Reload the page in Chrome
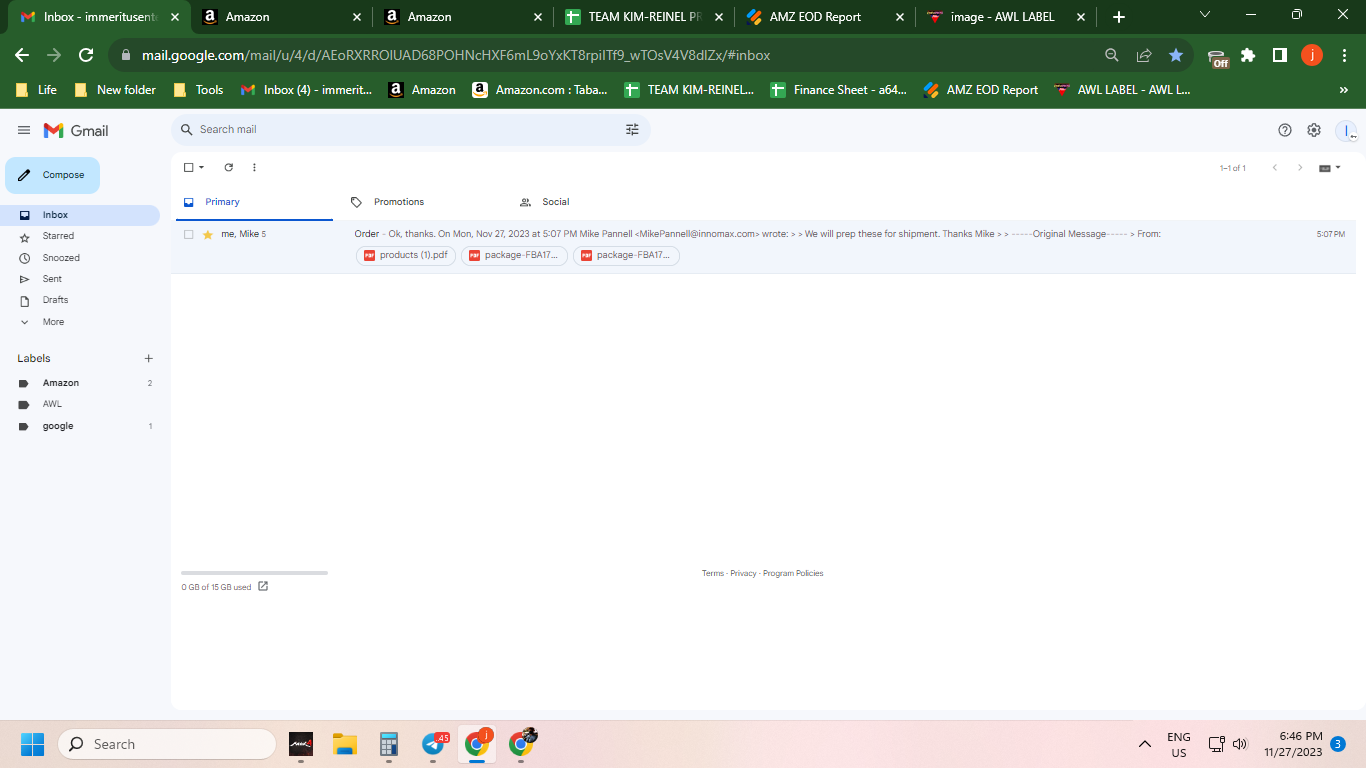This screenshot has width=1366, height=768. click(x=86, y=55)
